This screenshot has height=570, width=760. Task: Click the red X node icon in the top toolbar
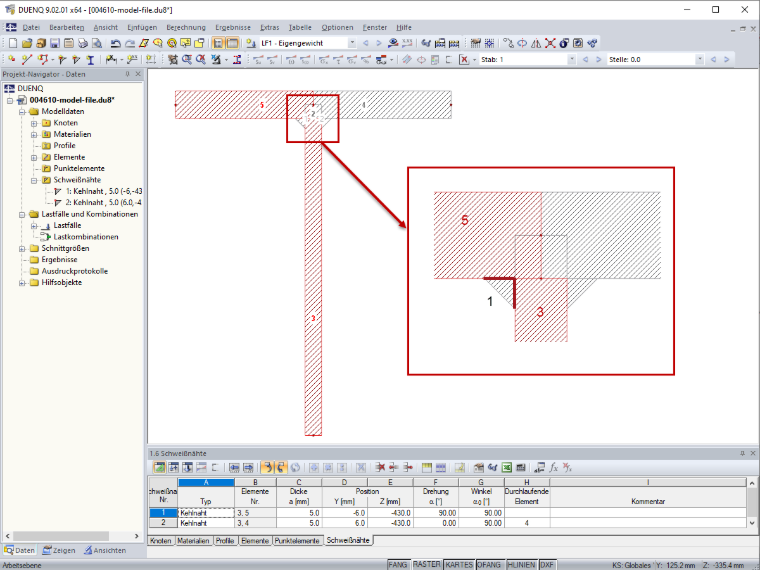point(550,43)
